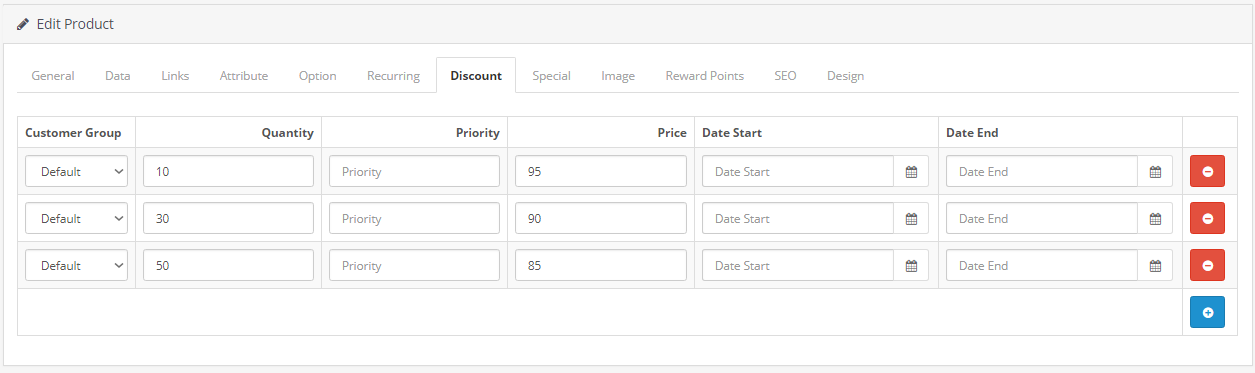Click Date End field in the price 90 row

point(1042,218)
